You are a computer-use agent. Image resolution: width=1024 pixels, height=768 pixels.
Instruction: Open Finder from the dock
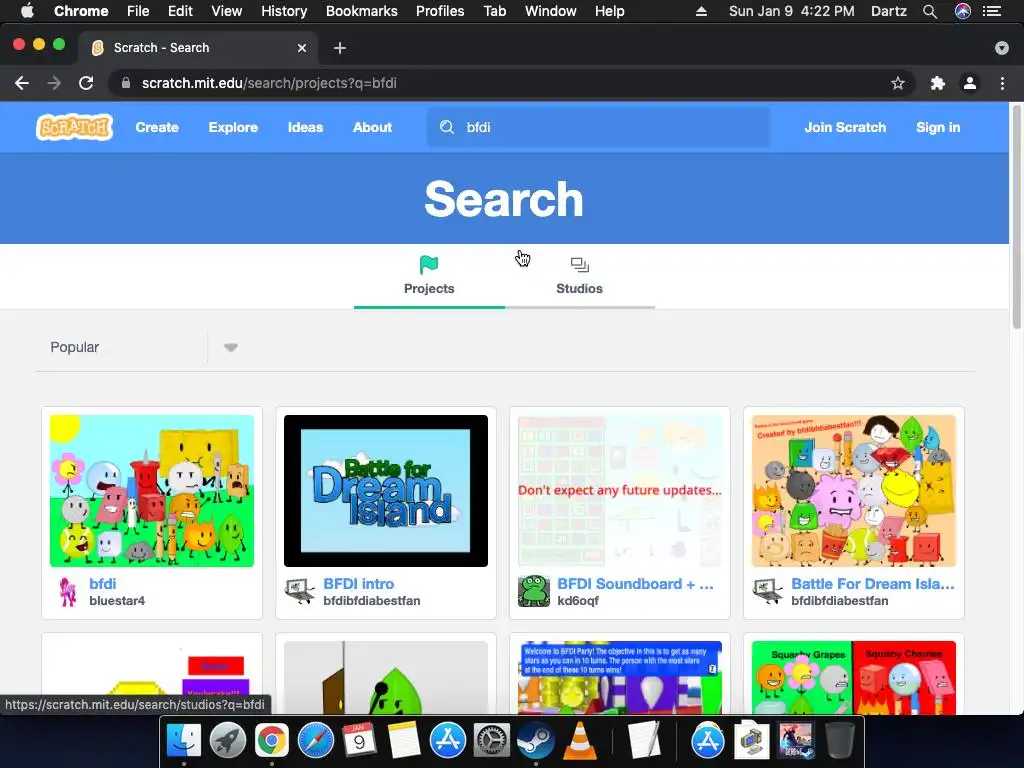184,741
